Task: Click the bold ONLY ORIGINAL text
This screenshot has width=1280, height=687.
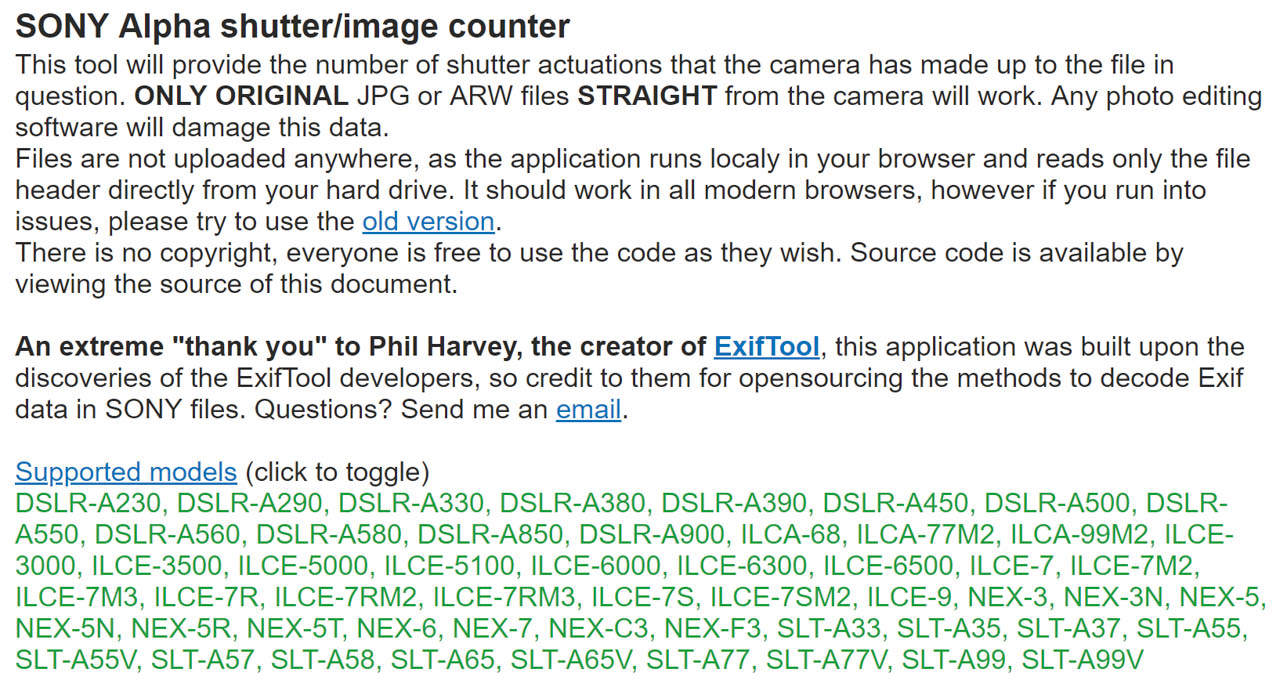Action: (241, 97)
